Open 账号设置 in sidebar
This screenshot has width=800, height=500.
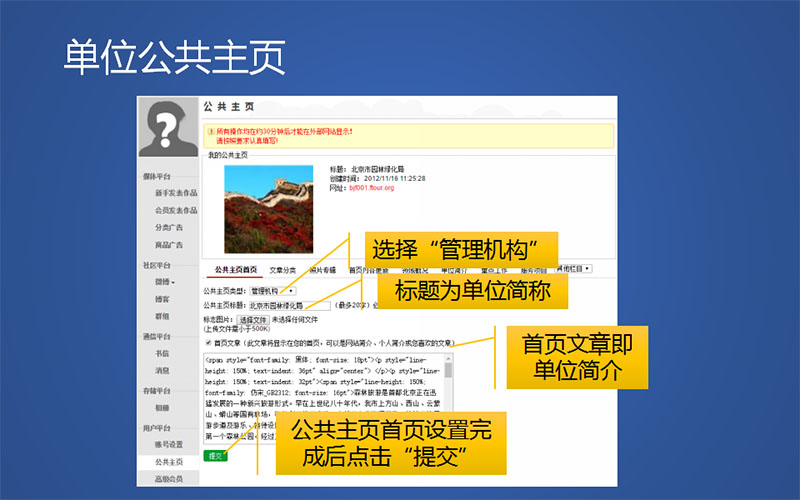(x=168, y=444)
